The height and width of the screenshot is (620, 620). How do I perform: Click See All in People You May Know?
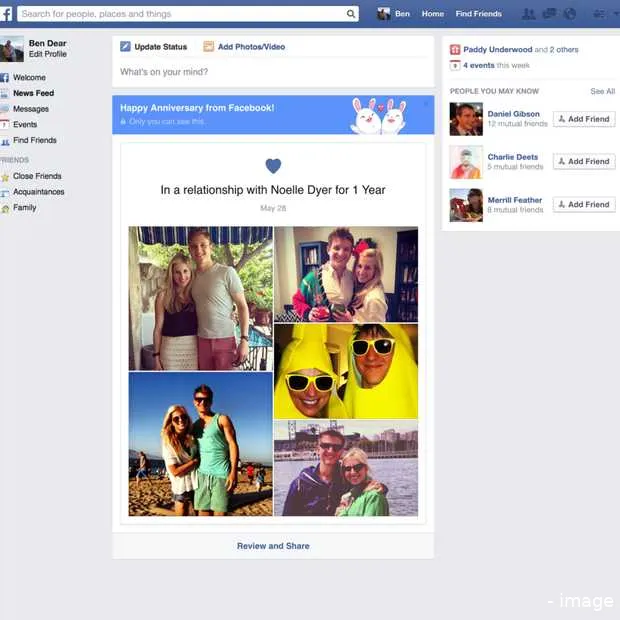602,91
